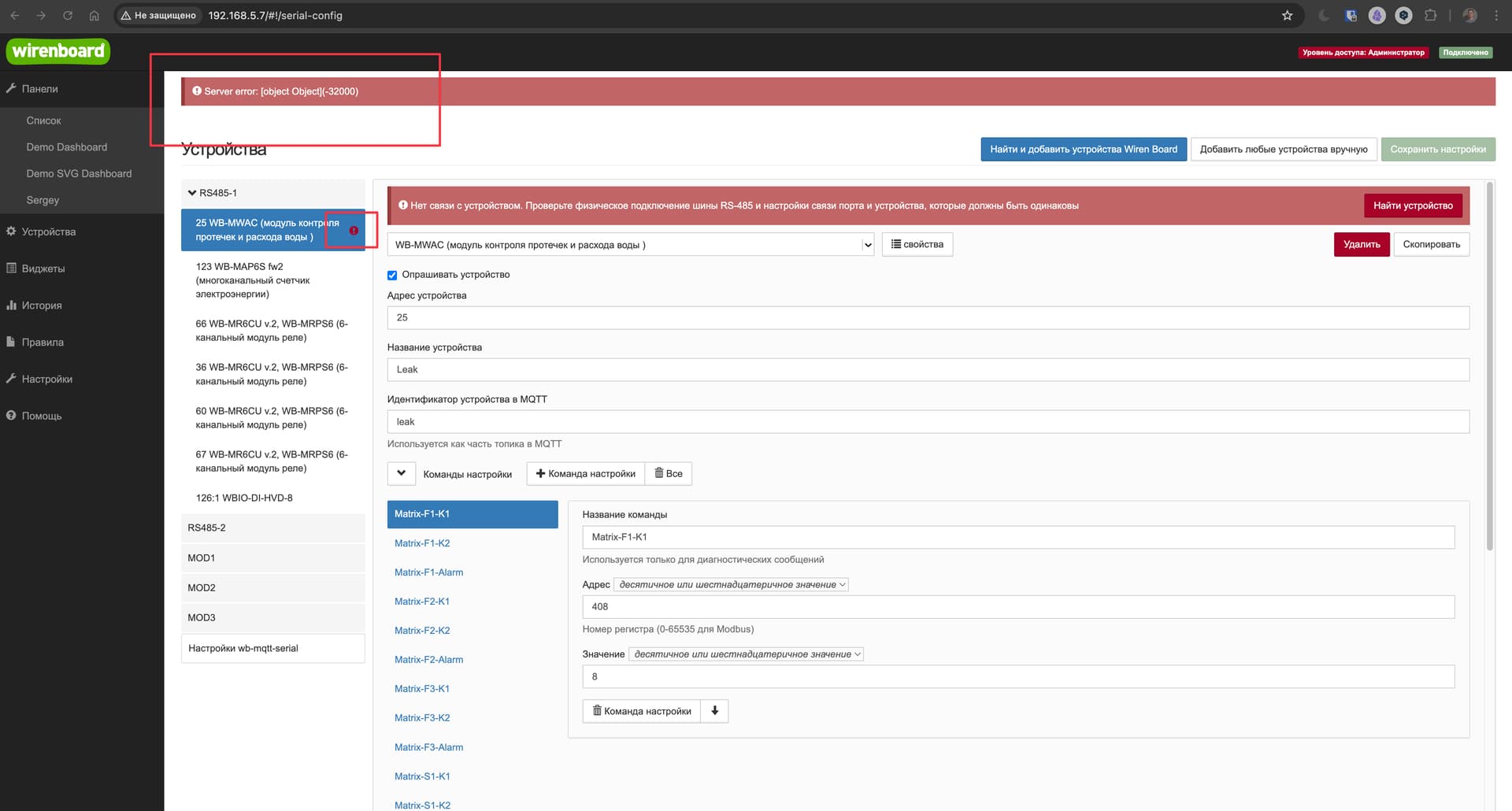
Task: Open the Адрес value format dropdown
Action: coord(731,584)
